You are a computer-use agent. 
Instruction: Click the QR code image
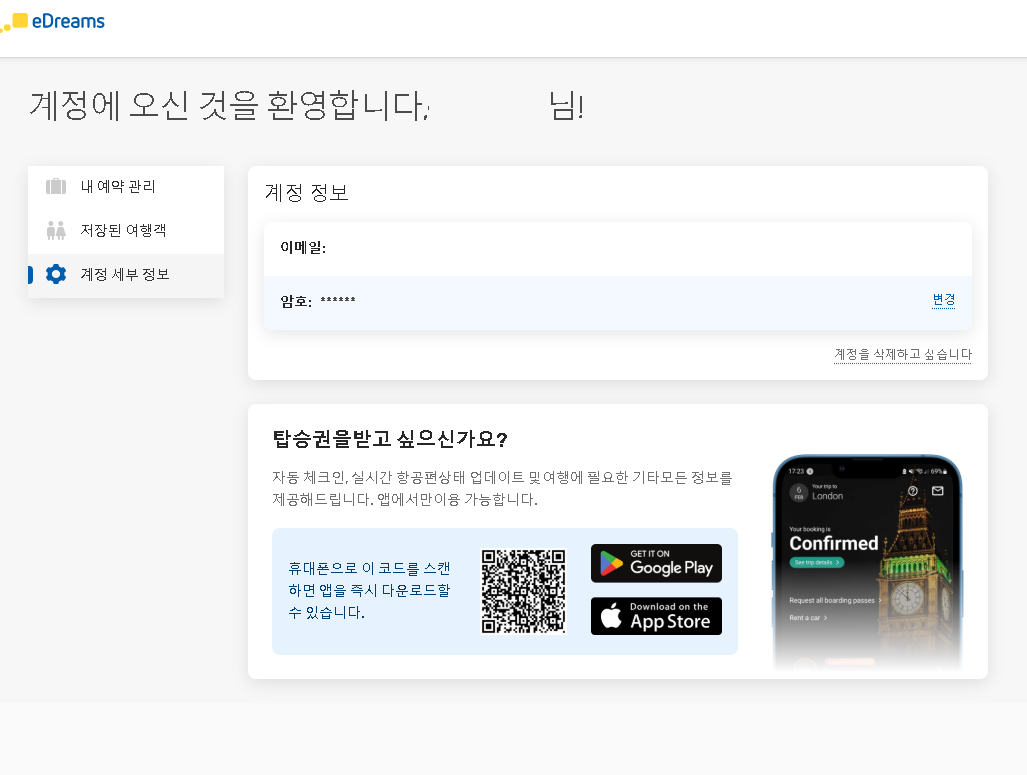523,591
